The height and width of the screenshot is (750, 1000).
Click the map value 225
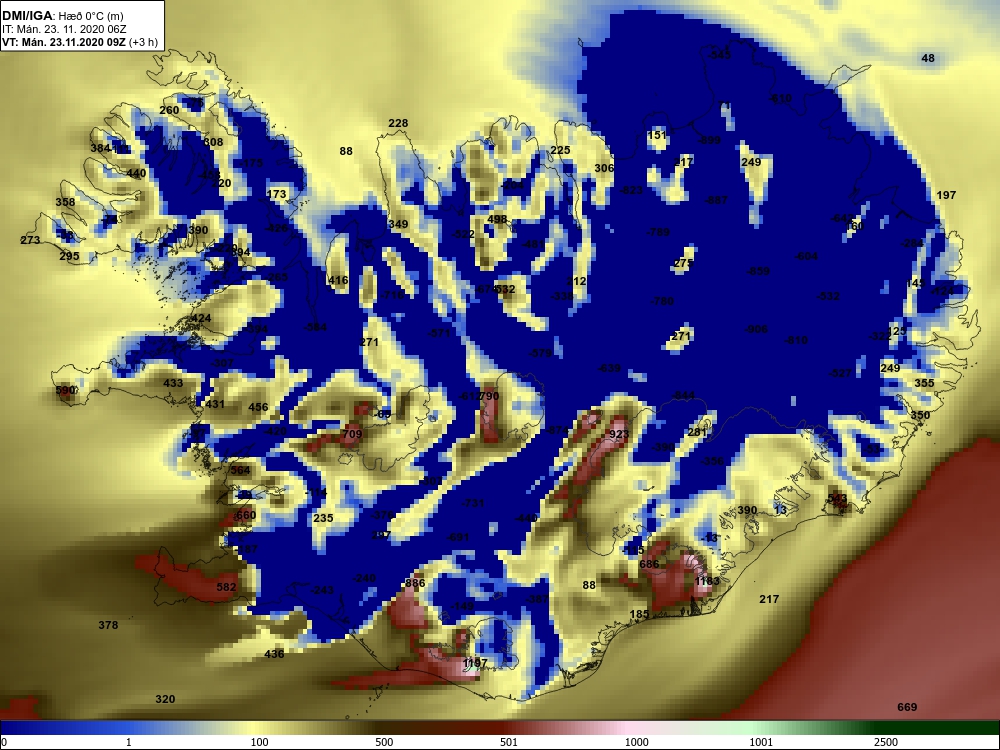coord(560,151)
